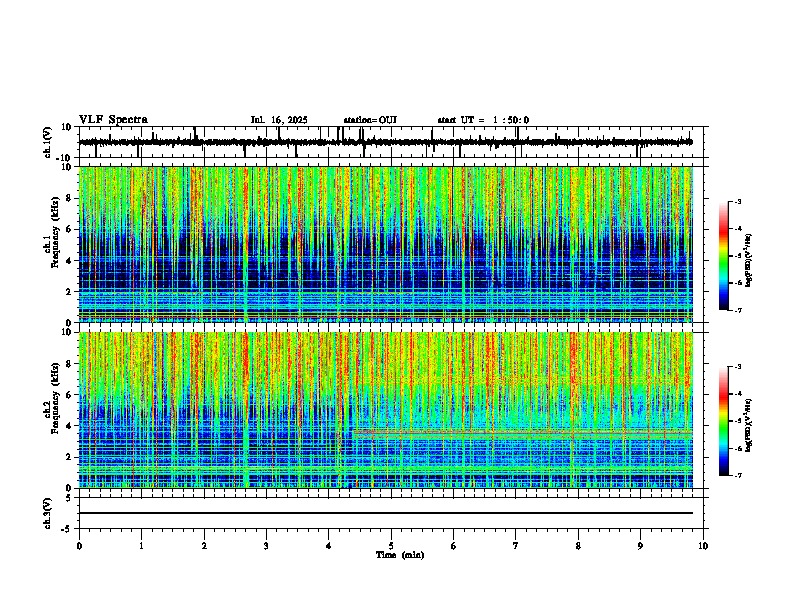Click the "-7" value below ch.2 colorbar
Screen dimensions: 792x612
(737, 475)
